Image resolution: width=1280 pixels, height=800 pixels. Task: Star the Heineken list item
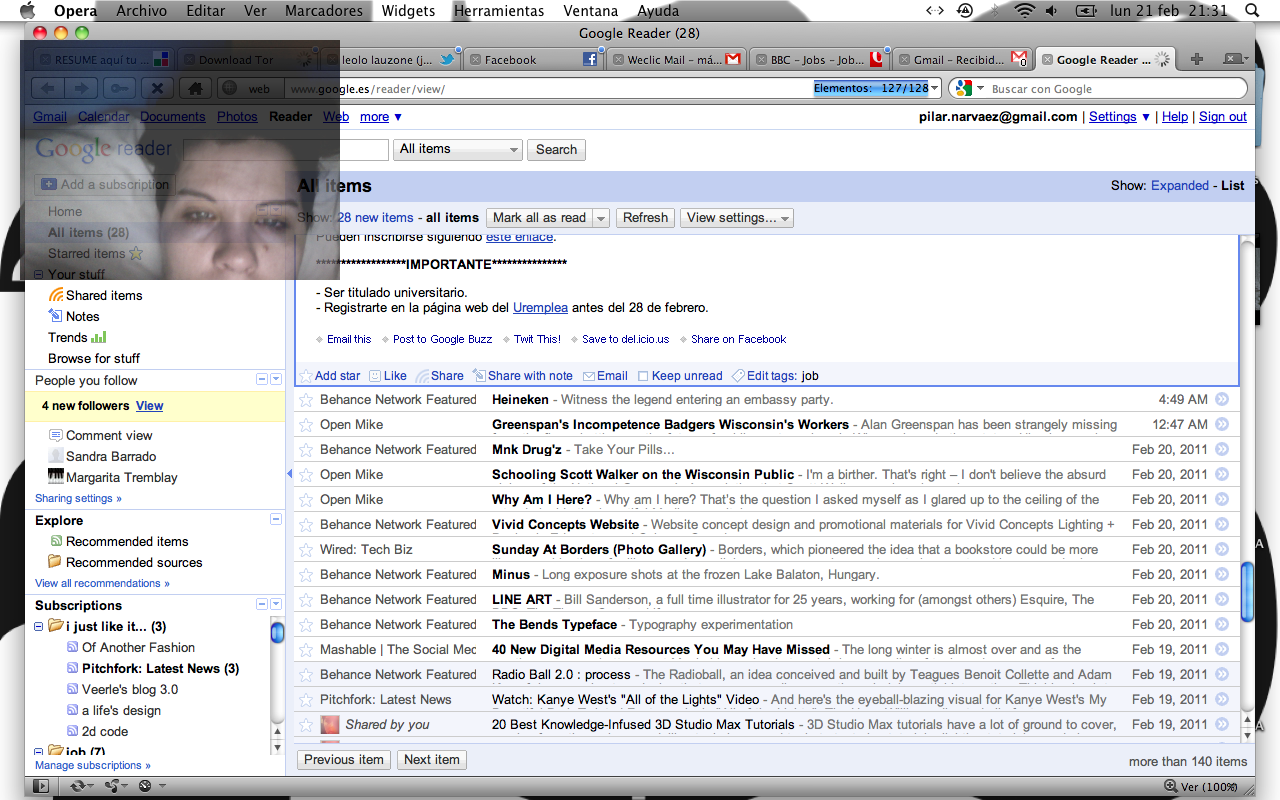tap(306, 400)
